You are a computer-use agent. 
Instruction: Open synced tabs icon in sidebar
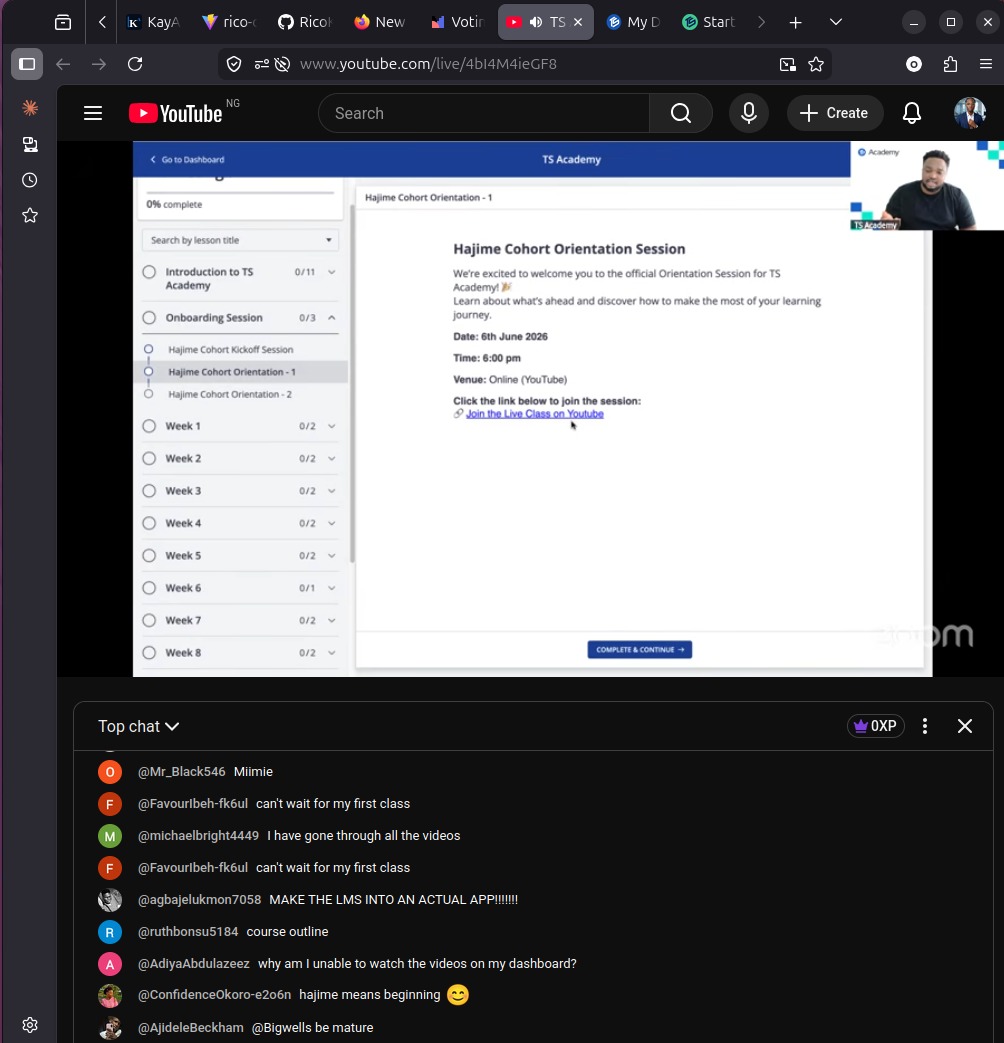tap(29, 144)
